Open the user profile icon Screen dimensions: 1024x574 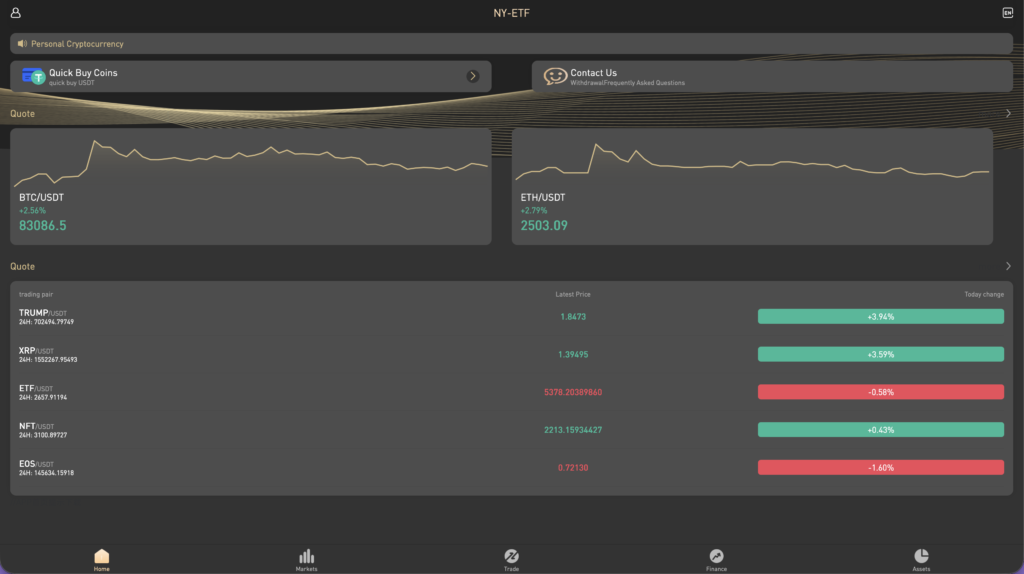[x=16, y=12]
